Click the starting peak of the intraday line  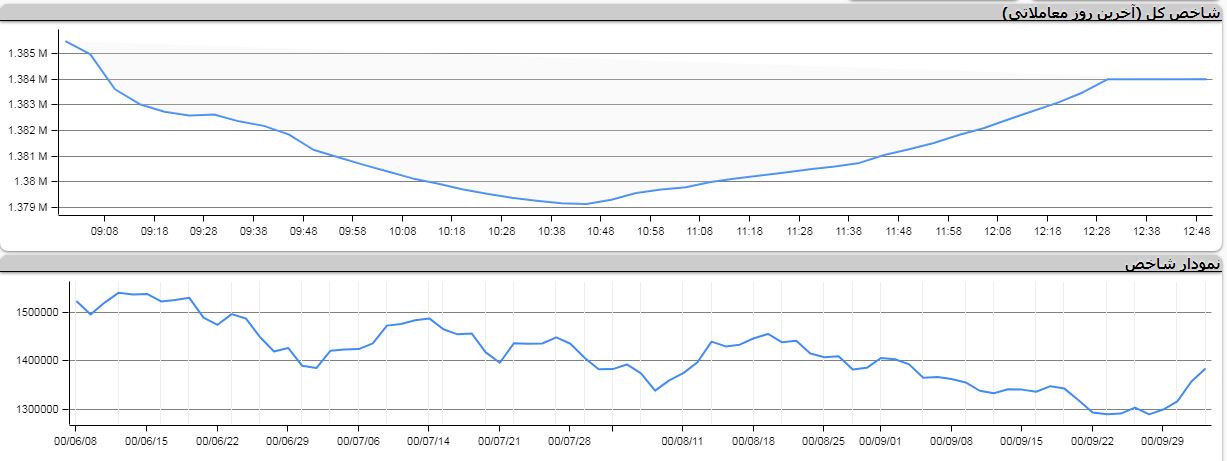click(x=66, y=41)
